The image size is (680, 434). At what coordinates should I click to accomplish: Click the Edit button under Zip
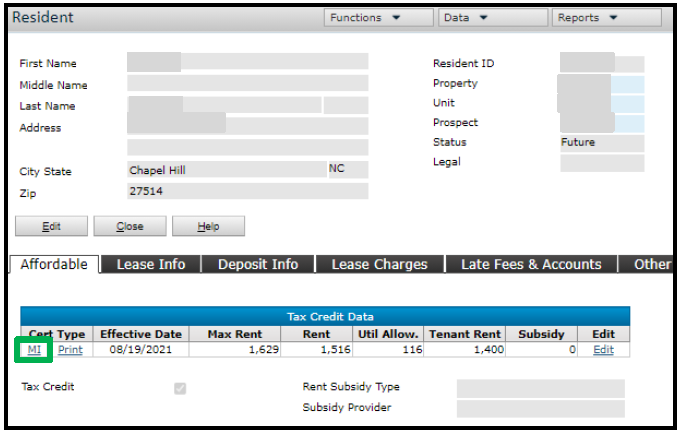(x=52, y=226)
